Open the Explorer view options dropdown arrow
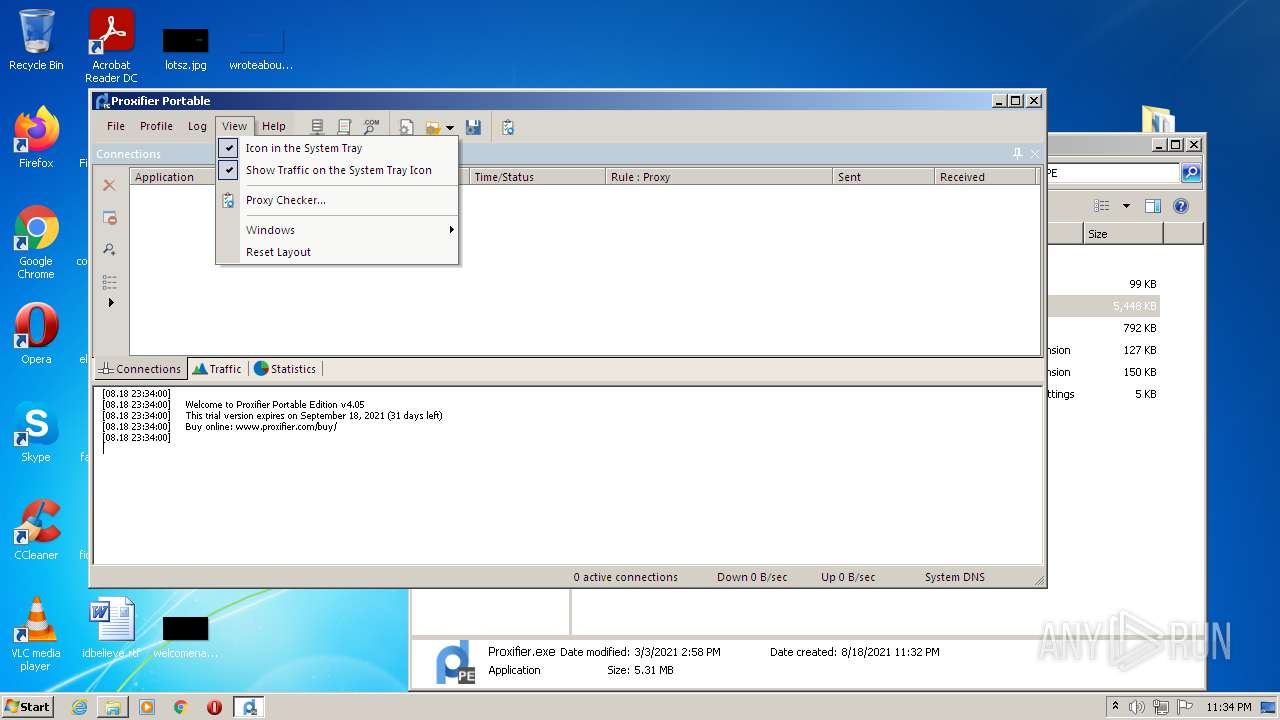Image resolution: width=1280 pixels, height=720 pixels. click(x=1126, y=206)
